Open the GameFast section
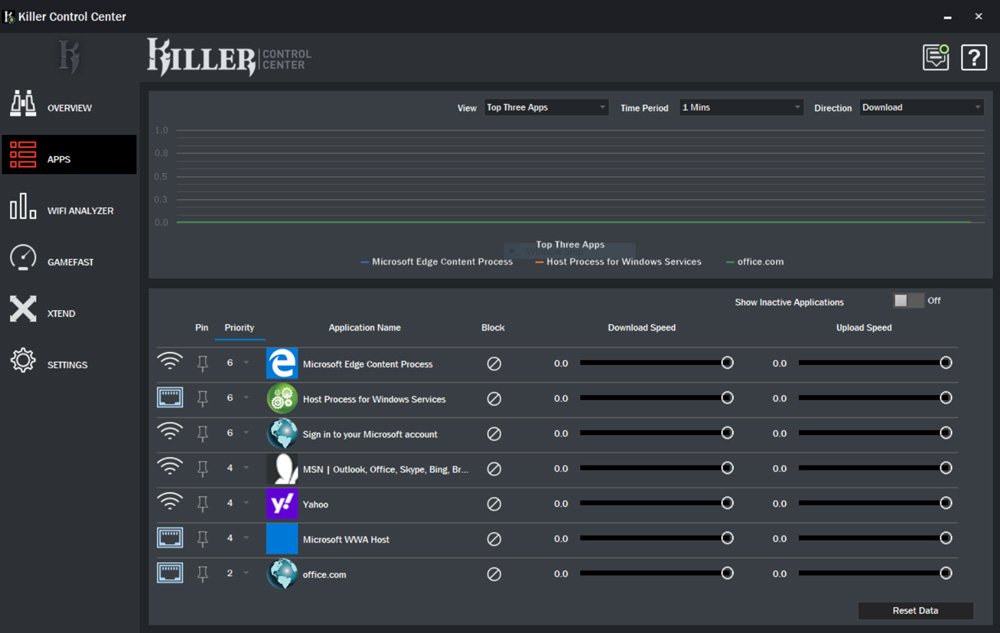This screenshot has width=1000, height=633. click(68, 262)
